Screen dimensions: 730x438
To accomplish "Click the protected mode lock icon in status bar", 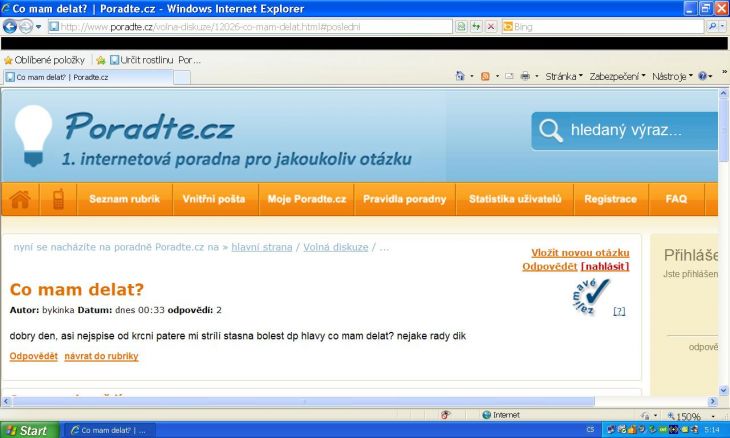I will (645, 415).
